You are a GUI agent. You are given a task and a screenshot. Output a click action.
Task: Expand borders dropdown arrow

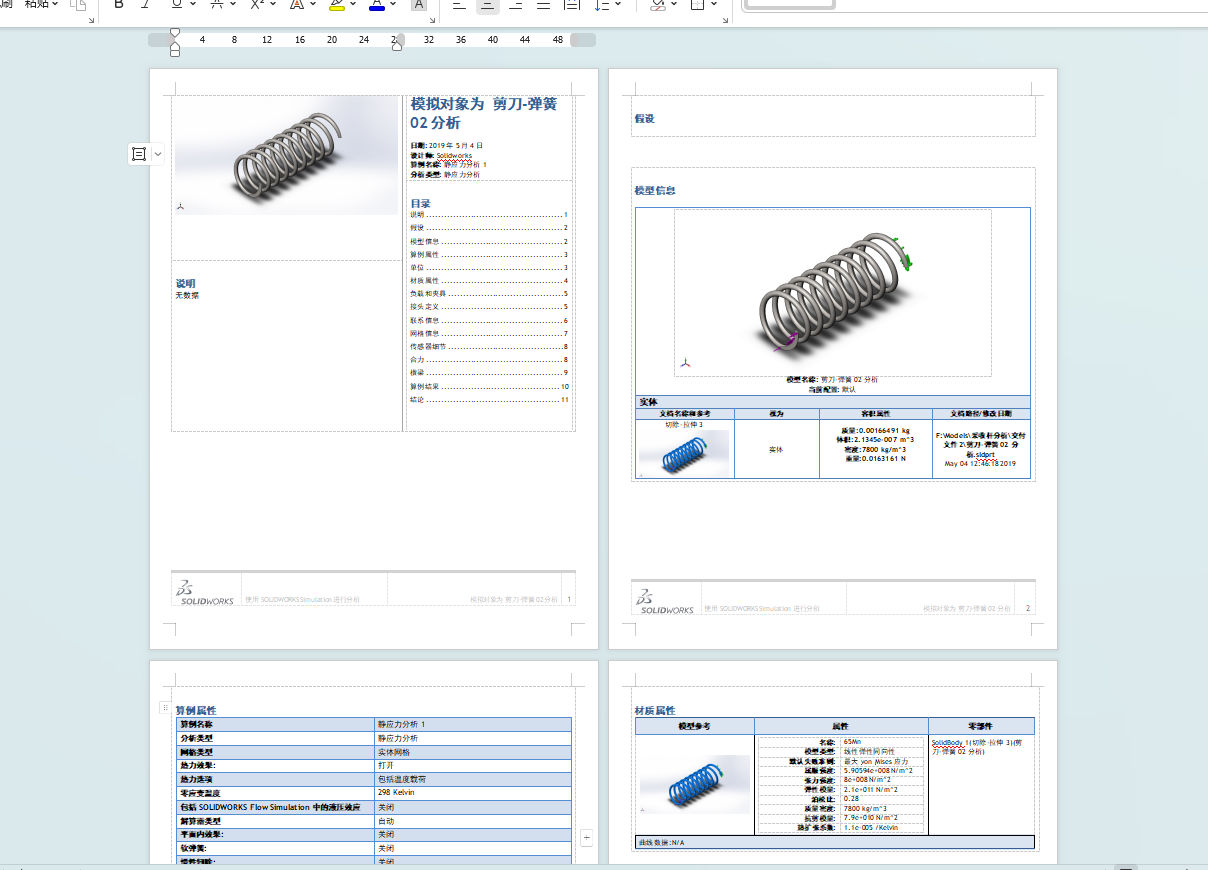coord(715,5)
